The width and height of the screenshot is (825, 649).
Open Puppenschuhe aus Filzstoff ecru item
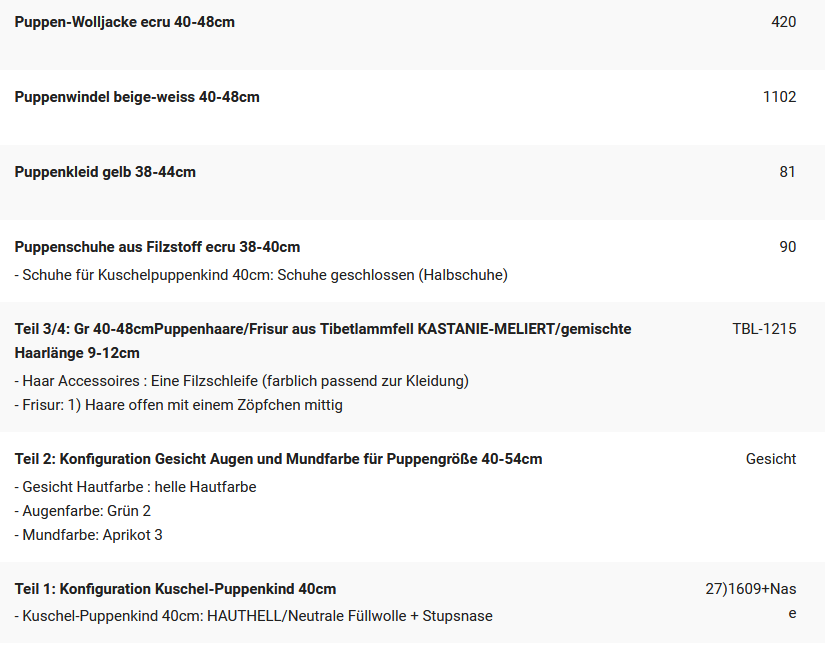[157, 247]
